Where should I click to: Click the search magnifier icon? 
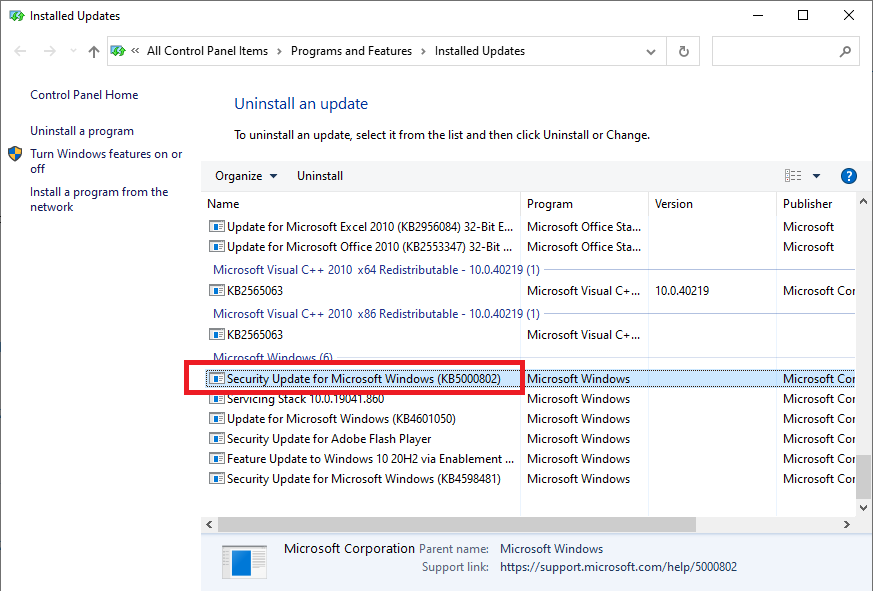(845, 51)
